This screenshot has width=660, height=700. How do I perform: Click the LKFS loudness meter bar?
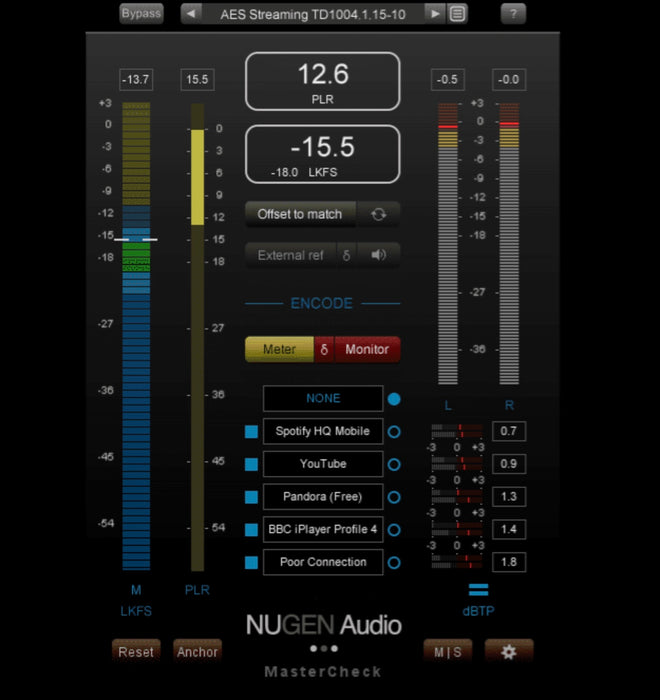[136, 336]
